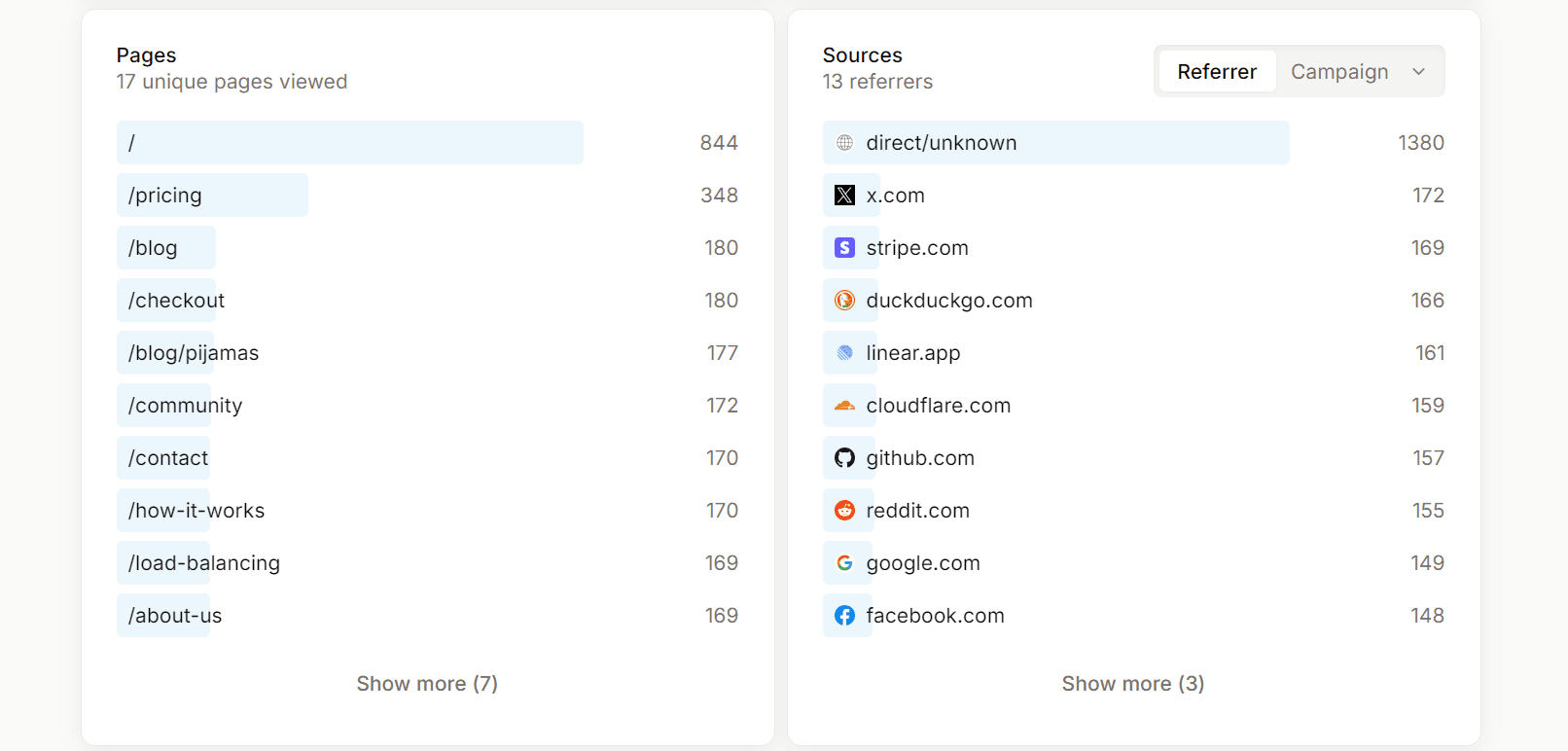The height and width of the screenshot is (751, 1568).
Task: Expand sources list with Show more (3)
Action: click(x=1132, y=684)
